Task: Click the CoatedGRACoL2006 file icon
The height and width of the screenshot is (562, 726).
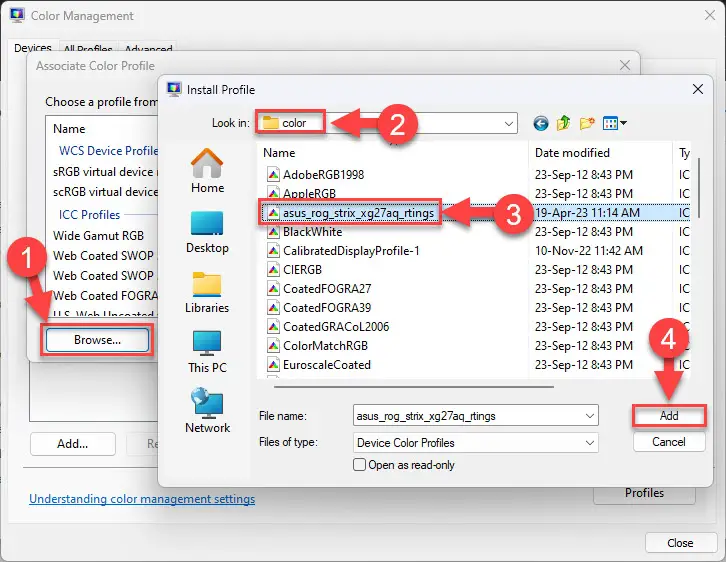Action: click(273, 326)
